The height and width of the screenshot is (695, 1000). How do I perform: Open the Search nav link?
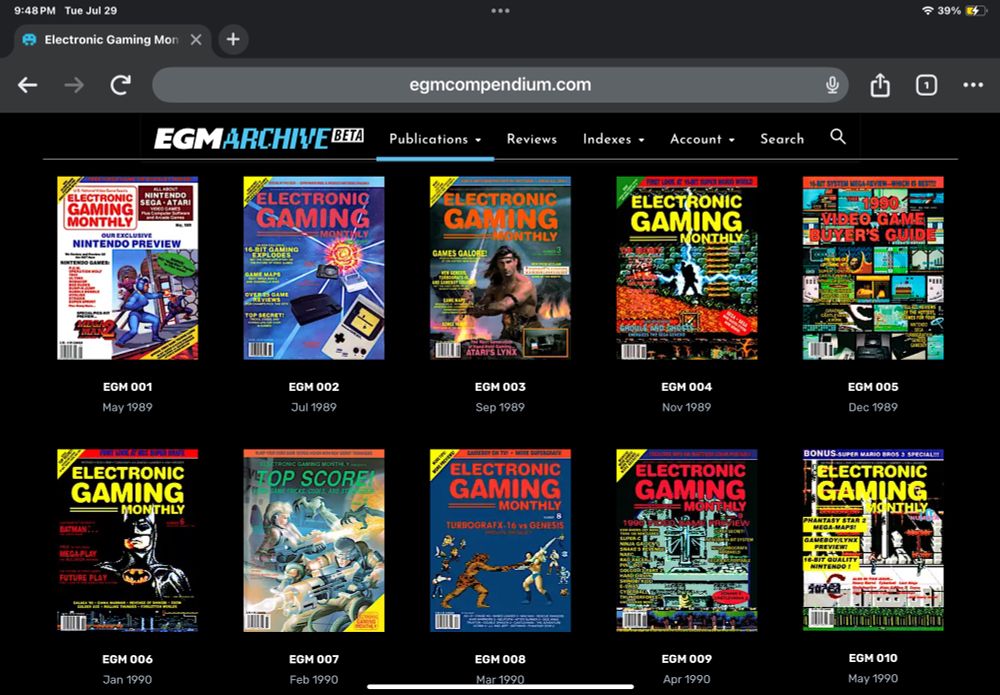tap(782, 139)
